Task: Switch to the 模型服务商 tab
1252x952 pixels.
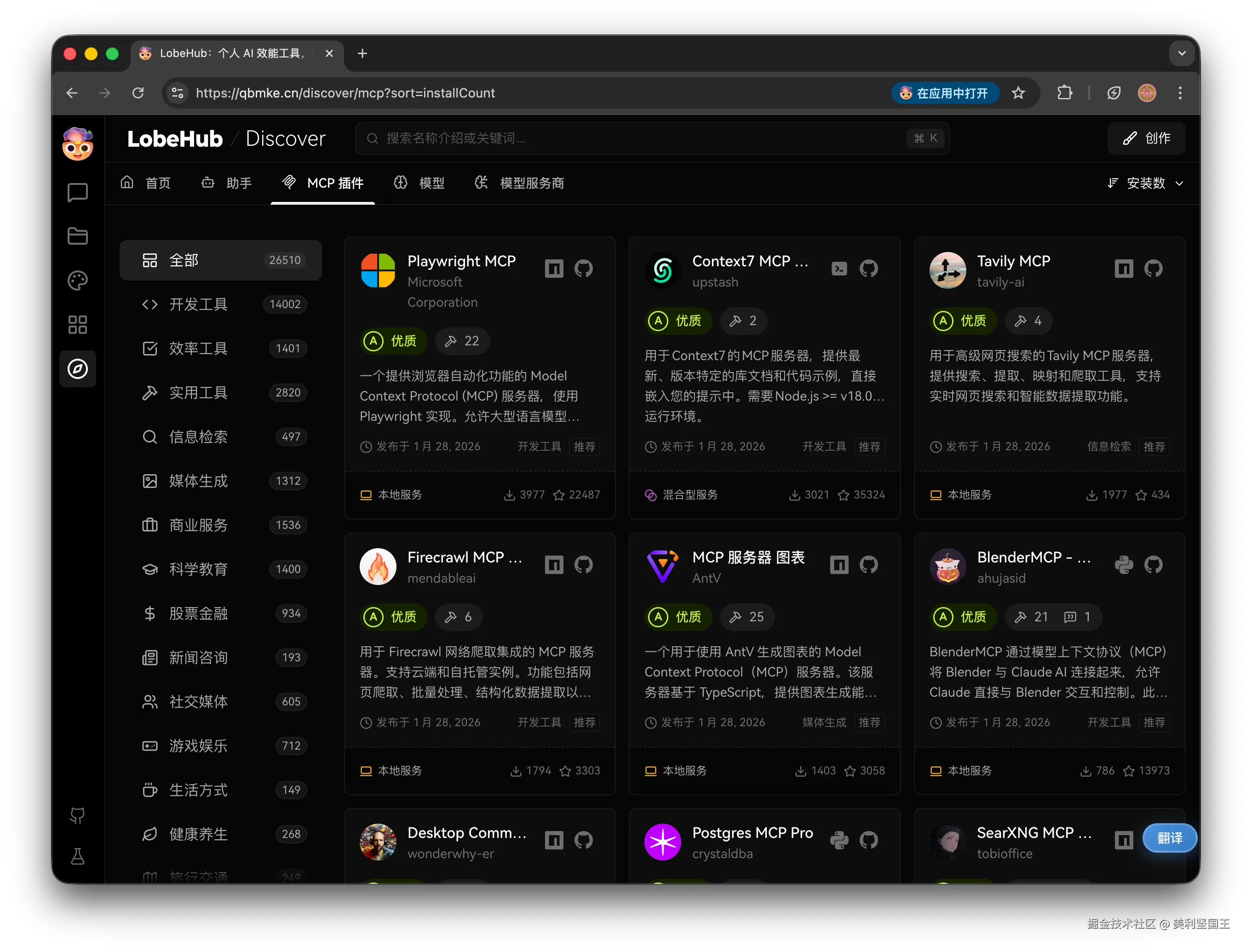Action: (x=519, y=183)
